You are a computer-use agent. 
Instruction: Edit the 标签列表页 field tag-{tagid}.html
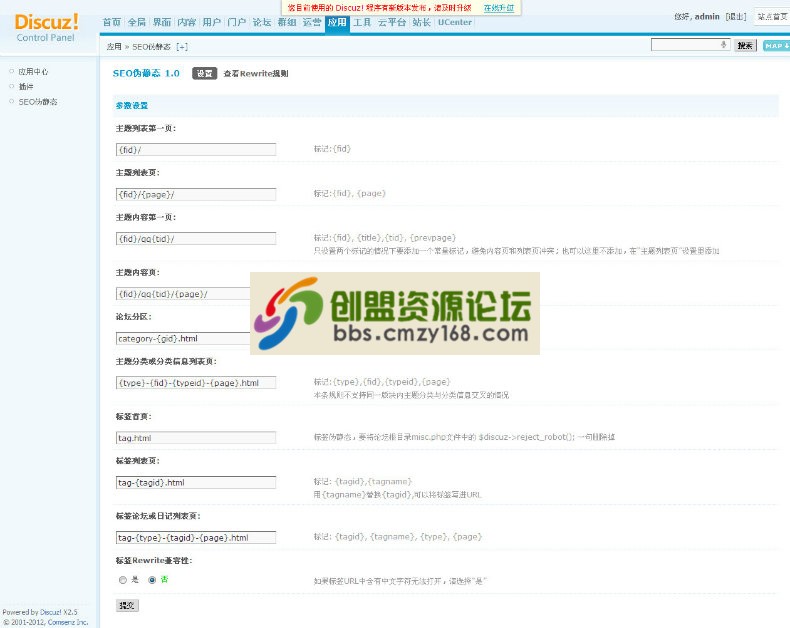(196, 482)
